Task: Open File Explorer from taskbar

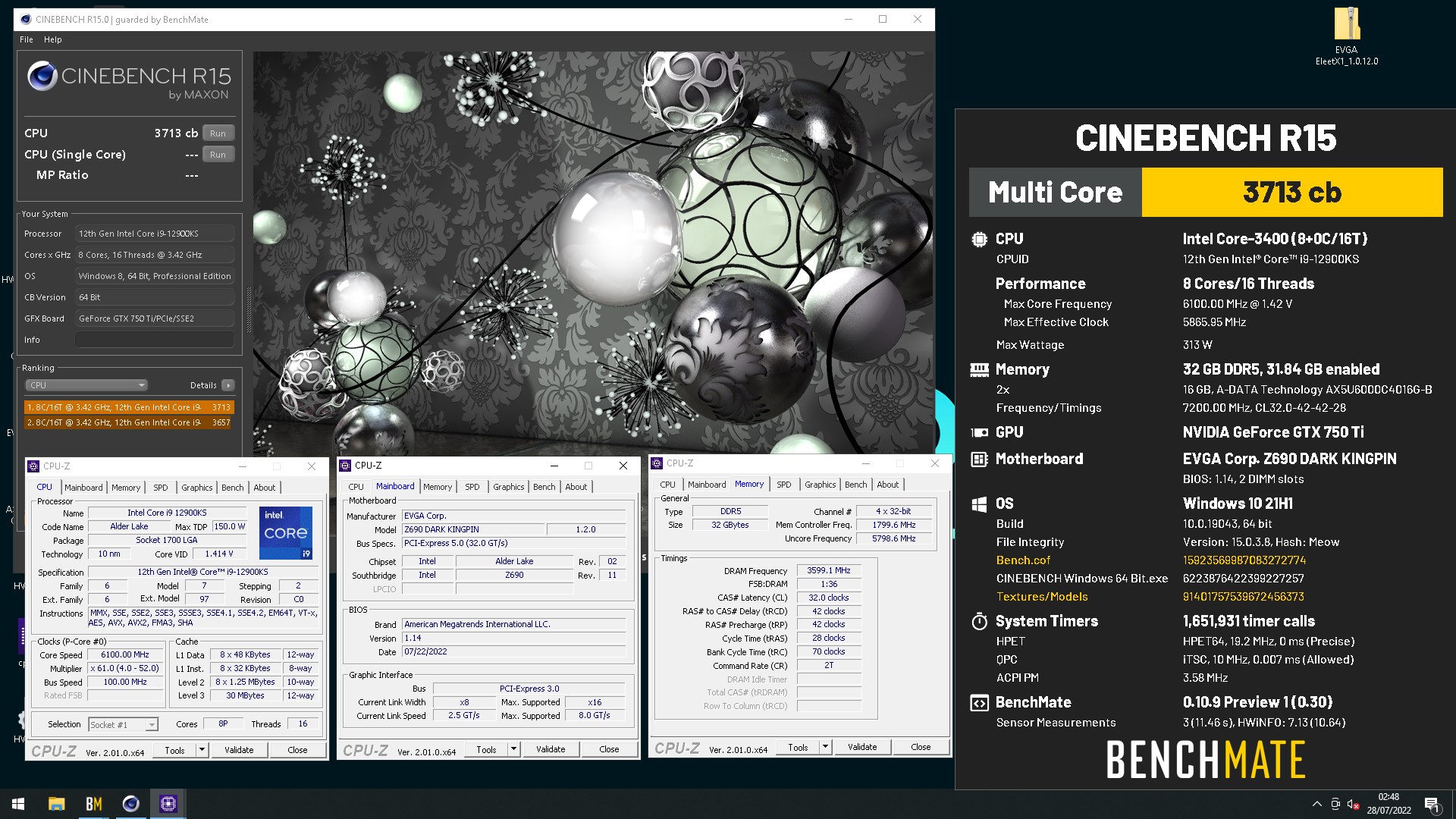Action: [x=56, y=804]
